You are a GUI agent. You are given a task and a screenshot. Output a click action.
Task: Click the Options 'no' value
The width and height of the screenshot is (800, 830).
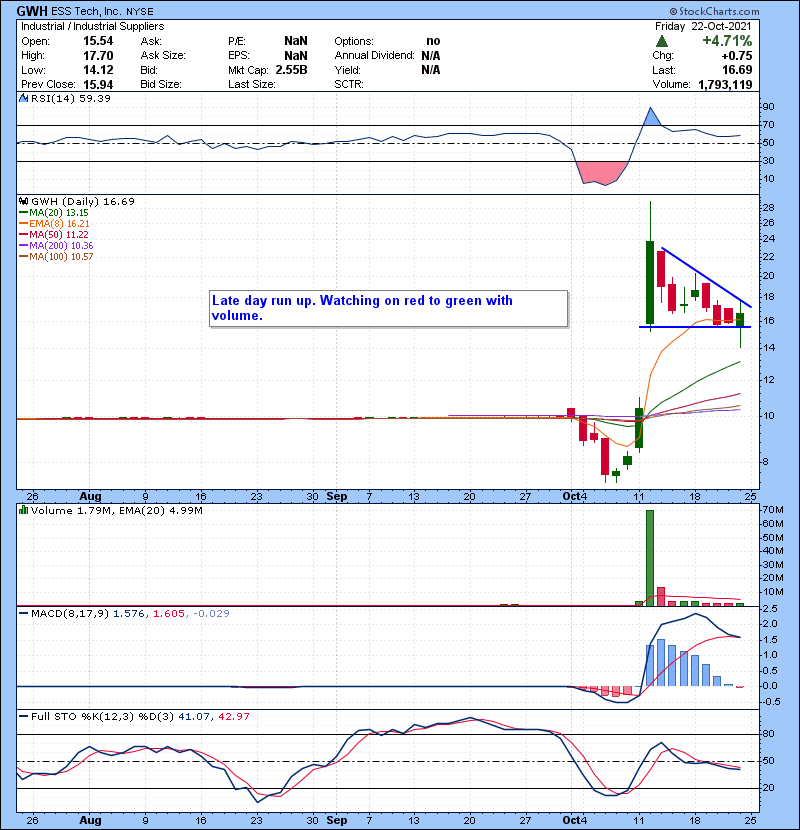click(x=433, y=41)
